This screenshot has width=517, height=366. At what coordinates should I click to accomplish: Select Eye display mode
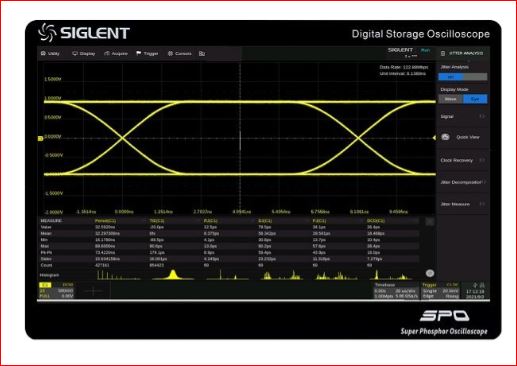pos(475,99)
